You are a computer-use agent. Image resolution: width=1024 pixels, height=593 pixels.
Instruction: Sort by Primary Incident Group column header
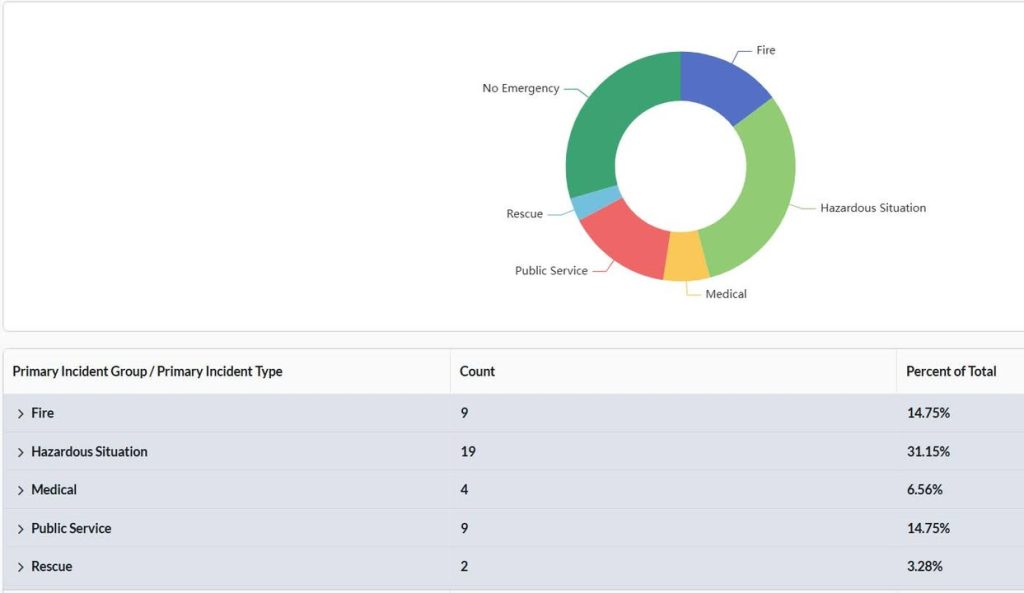coord(147,371)
